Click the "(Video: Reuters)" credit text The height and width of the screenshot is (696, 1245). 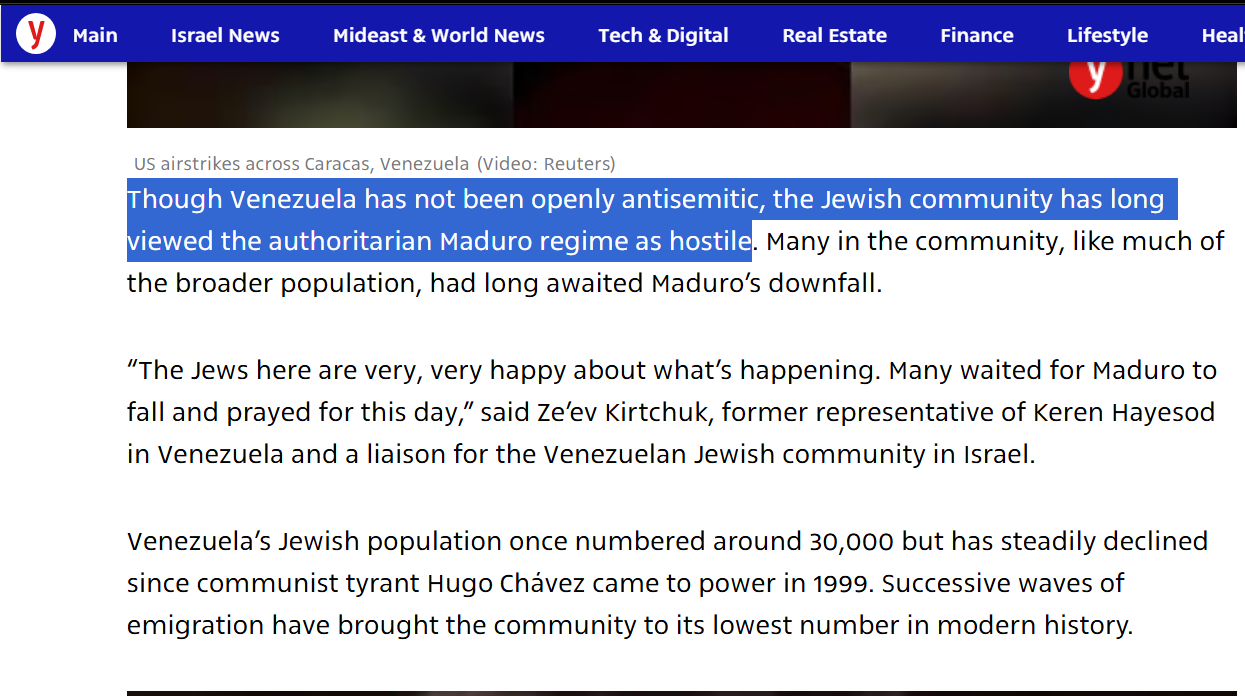pyautogui.click(x=546, y=164)
